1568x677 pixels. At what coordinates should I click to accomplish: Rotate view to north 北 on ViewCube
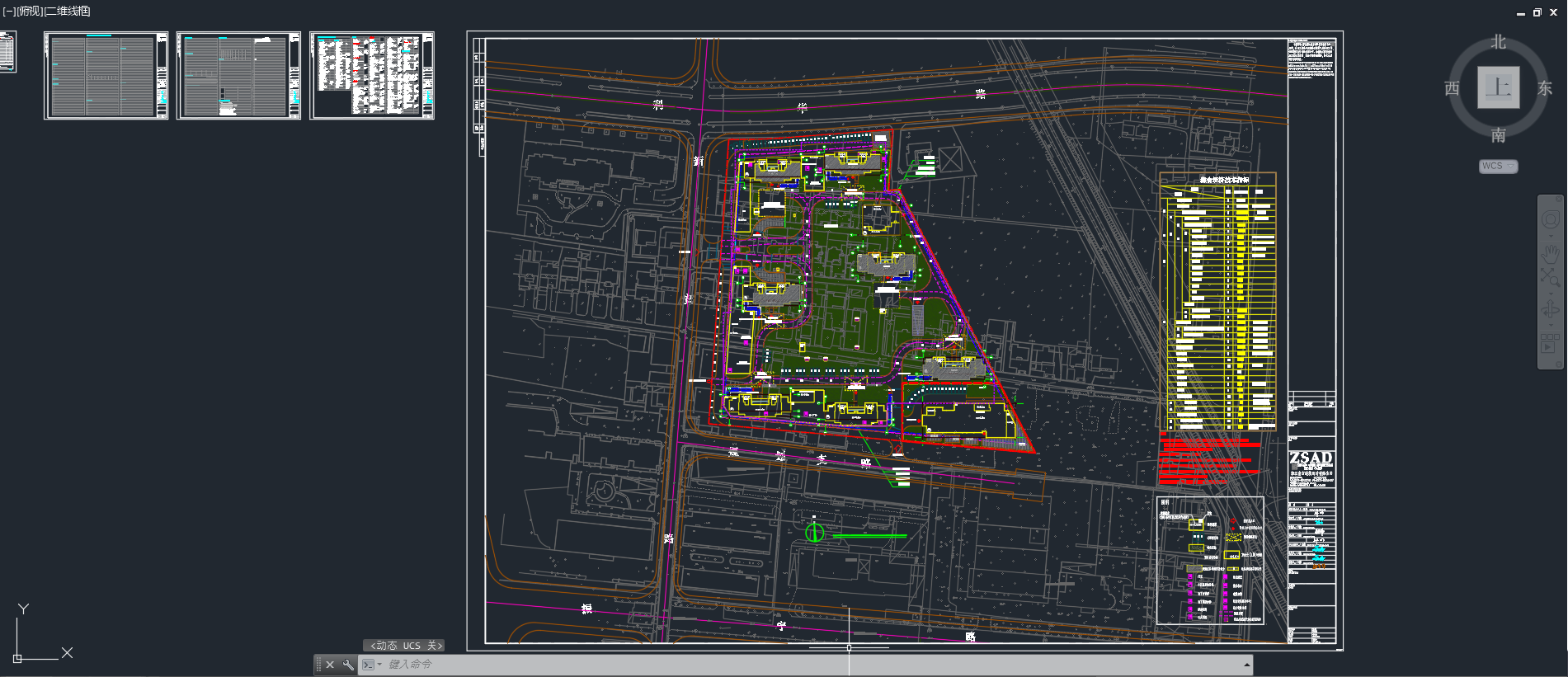(x=1498, y=42)
